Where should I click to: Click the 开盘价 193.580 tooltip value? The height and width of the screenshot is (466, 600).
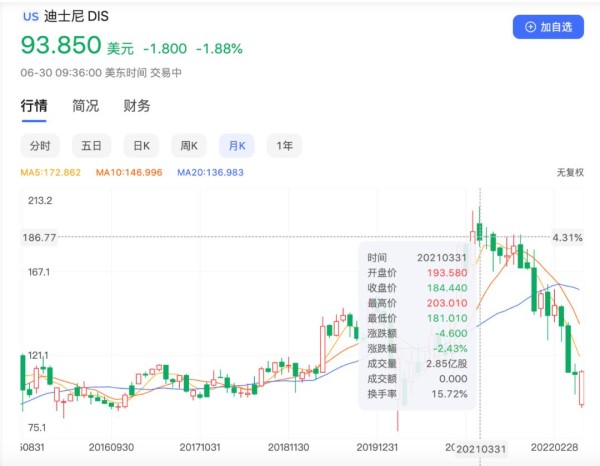(447, 273)
